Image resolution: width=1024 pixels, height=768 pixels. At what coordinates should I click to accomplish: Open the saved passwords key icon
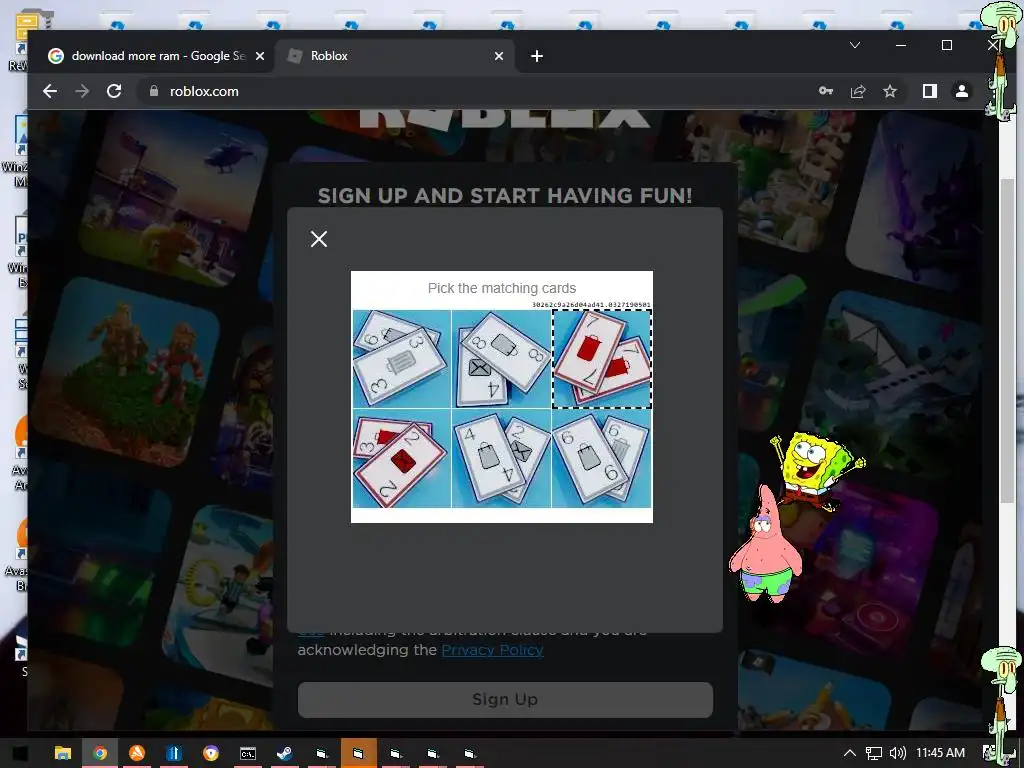click(825, 91)
